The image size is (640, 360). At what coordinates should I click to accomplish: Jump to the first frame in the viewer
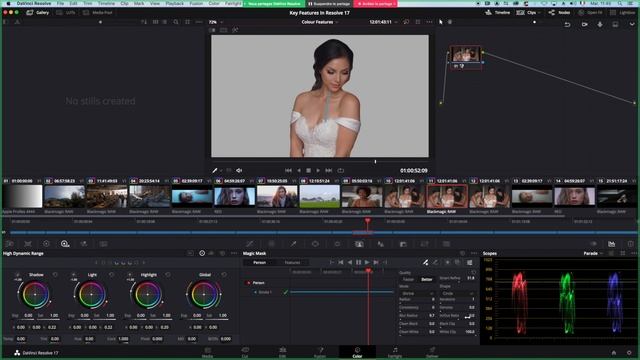point(288,171)
